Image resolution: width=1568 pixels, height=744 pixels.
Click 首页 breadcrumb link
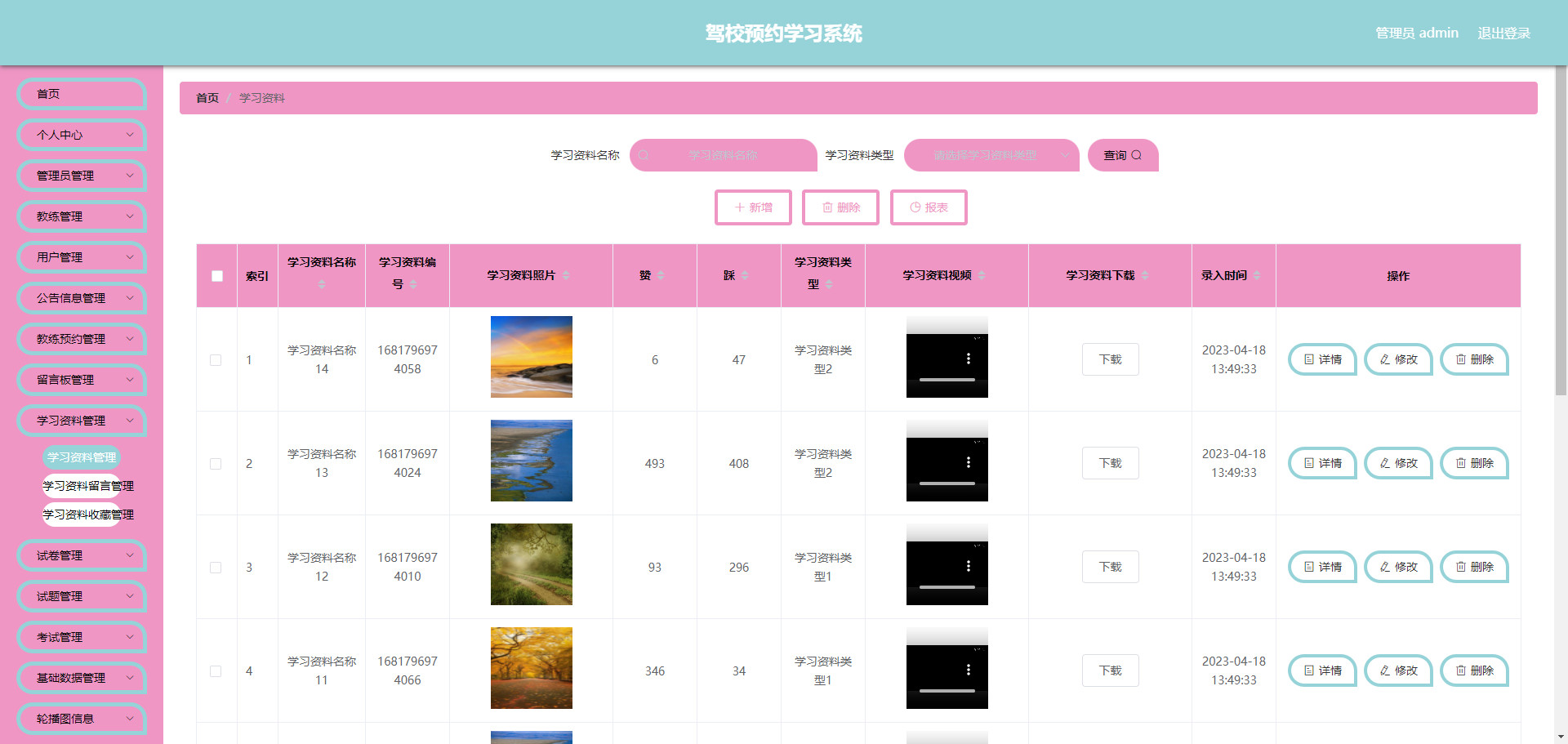click(207, 98)
